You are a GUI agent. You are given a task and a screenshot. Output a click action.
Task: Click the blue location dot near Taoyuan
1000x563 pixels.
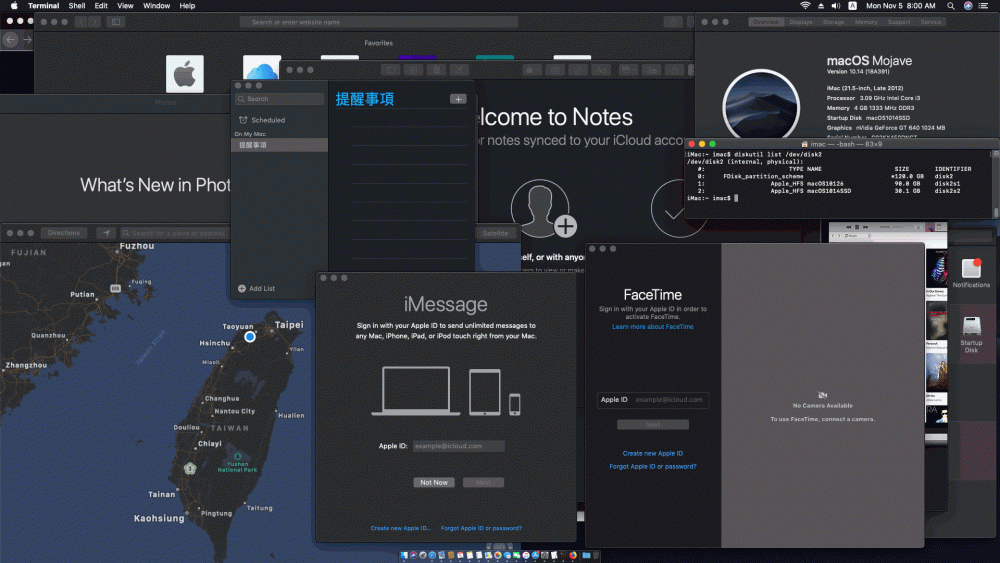(x=250, y=336)
